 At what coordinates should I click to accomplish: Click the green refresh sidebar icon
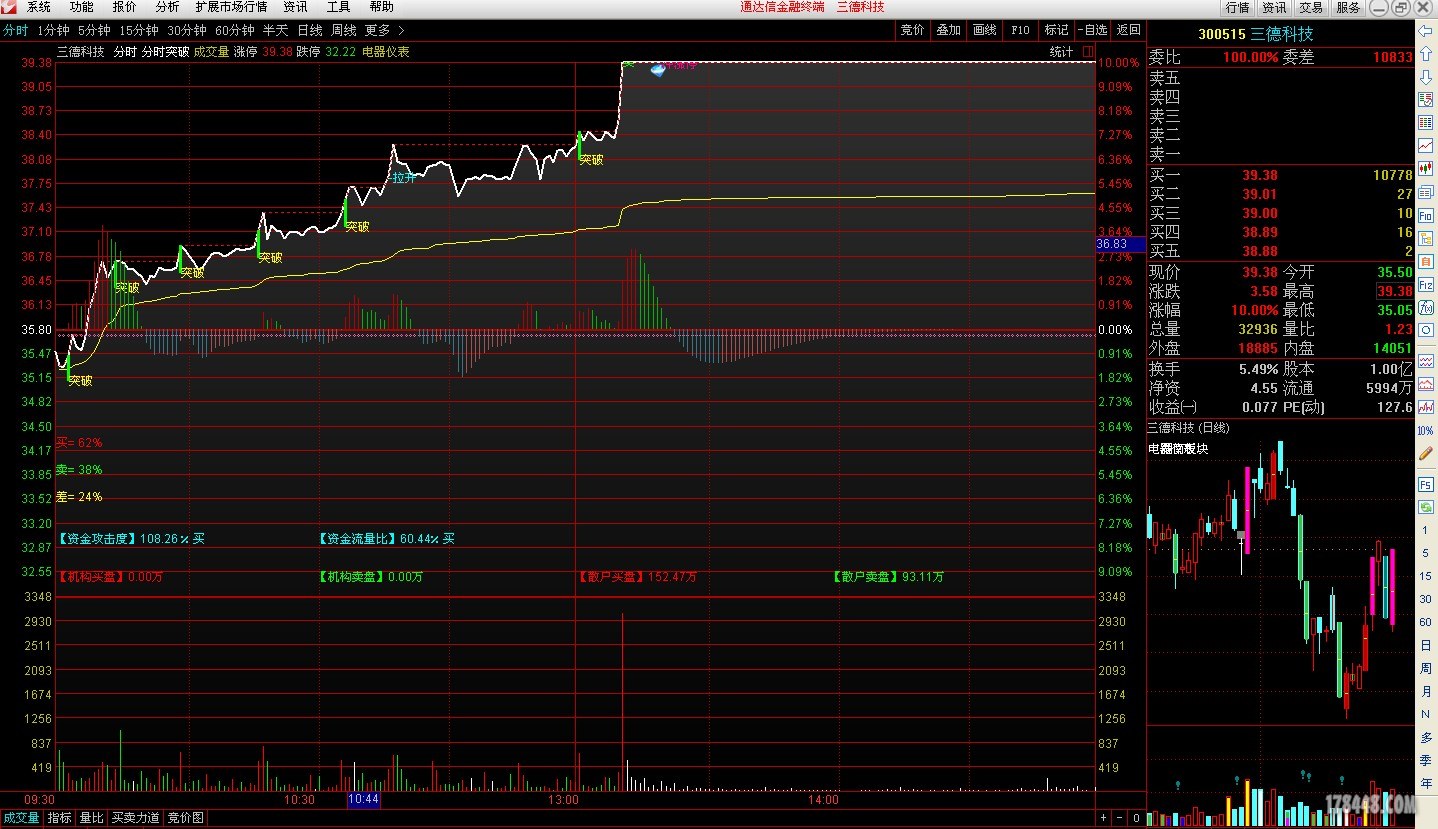pos(1426,507)
